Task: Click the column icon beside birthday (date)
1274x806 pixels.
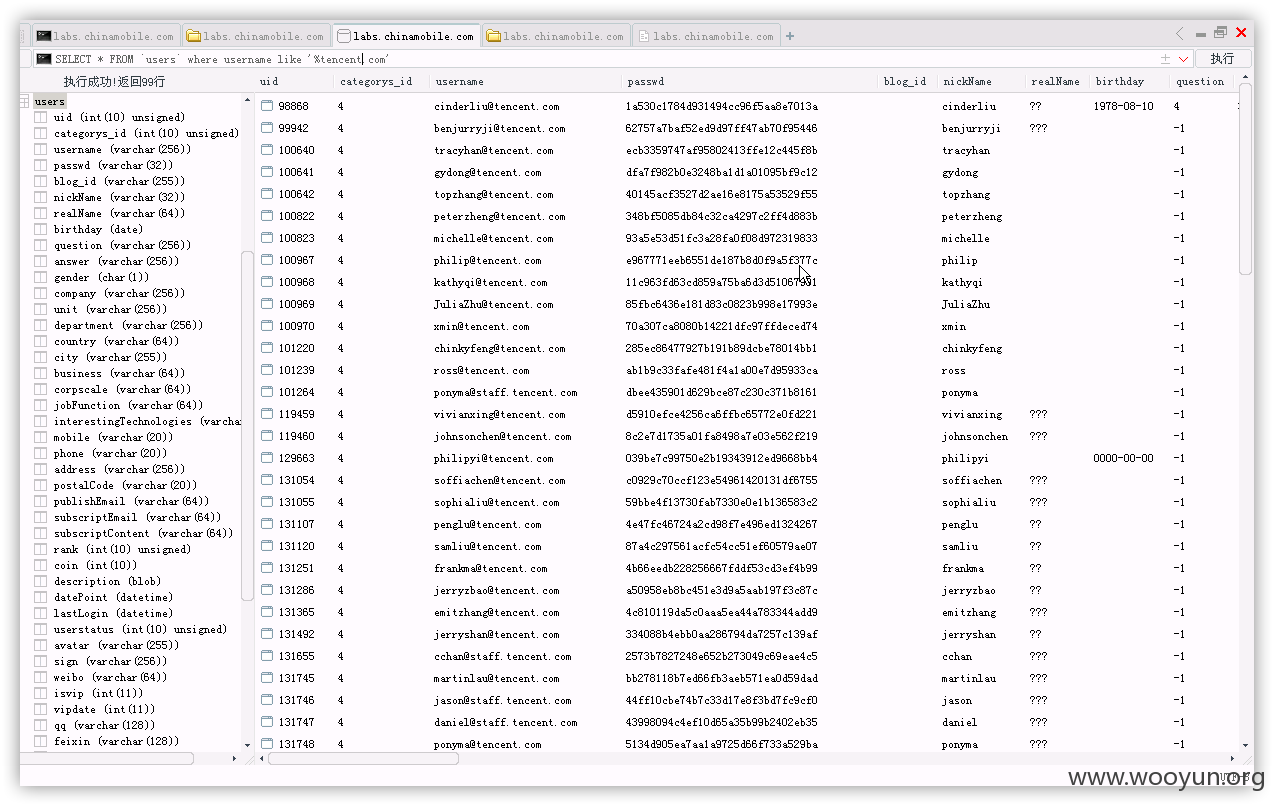Action: [x=41, y=229]
